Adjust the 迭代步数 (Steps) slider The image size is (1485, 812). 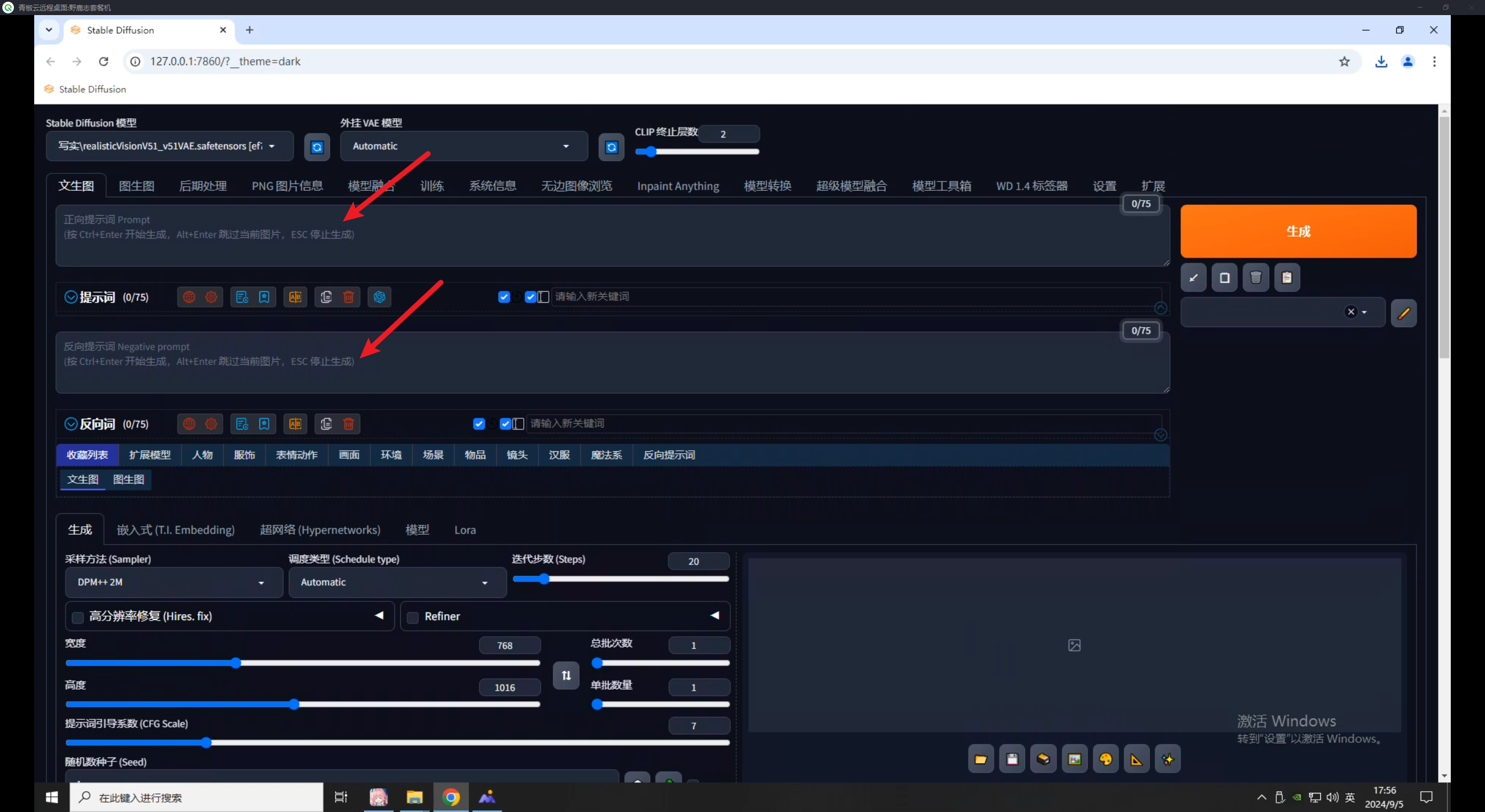tap(621, 579)
